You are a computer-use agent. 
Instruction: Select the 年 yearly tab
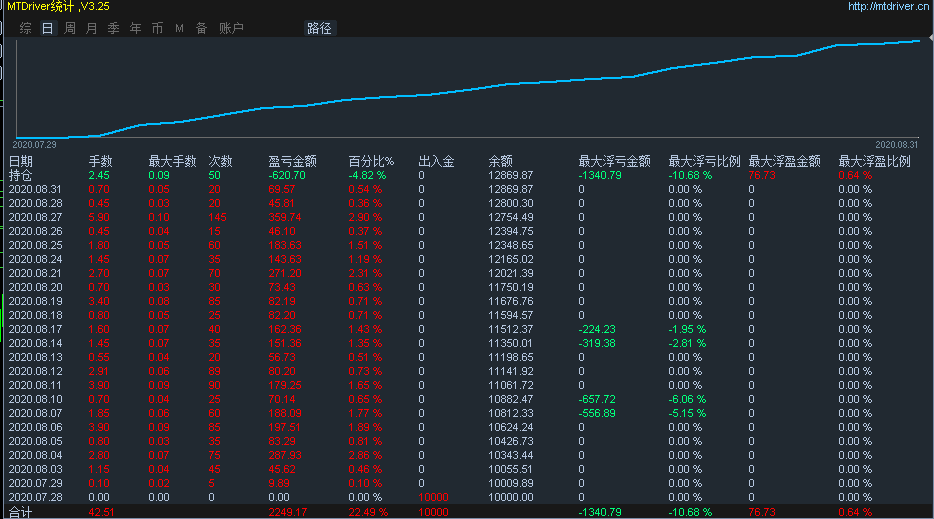tap(136, 29)
